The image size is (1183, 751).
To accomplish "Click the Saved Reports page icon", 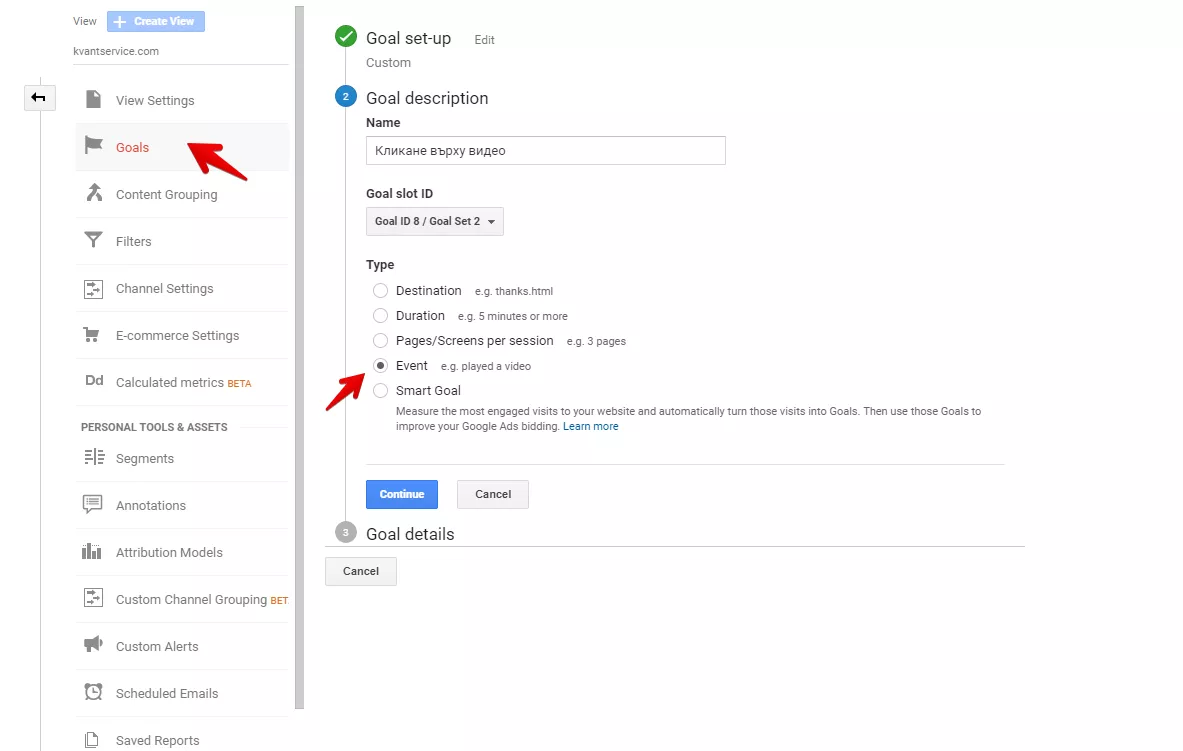I will 91,740.
